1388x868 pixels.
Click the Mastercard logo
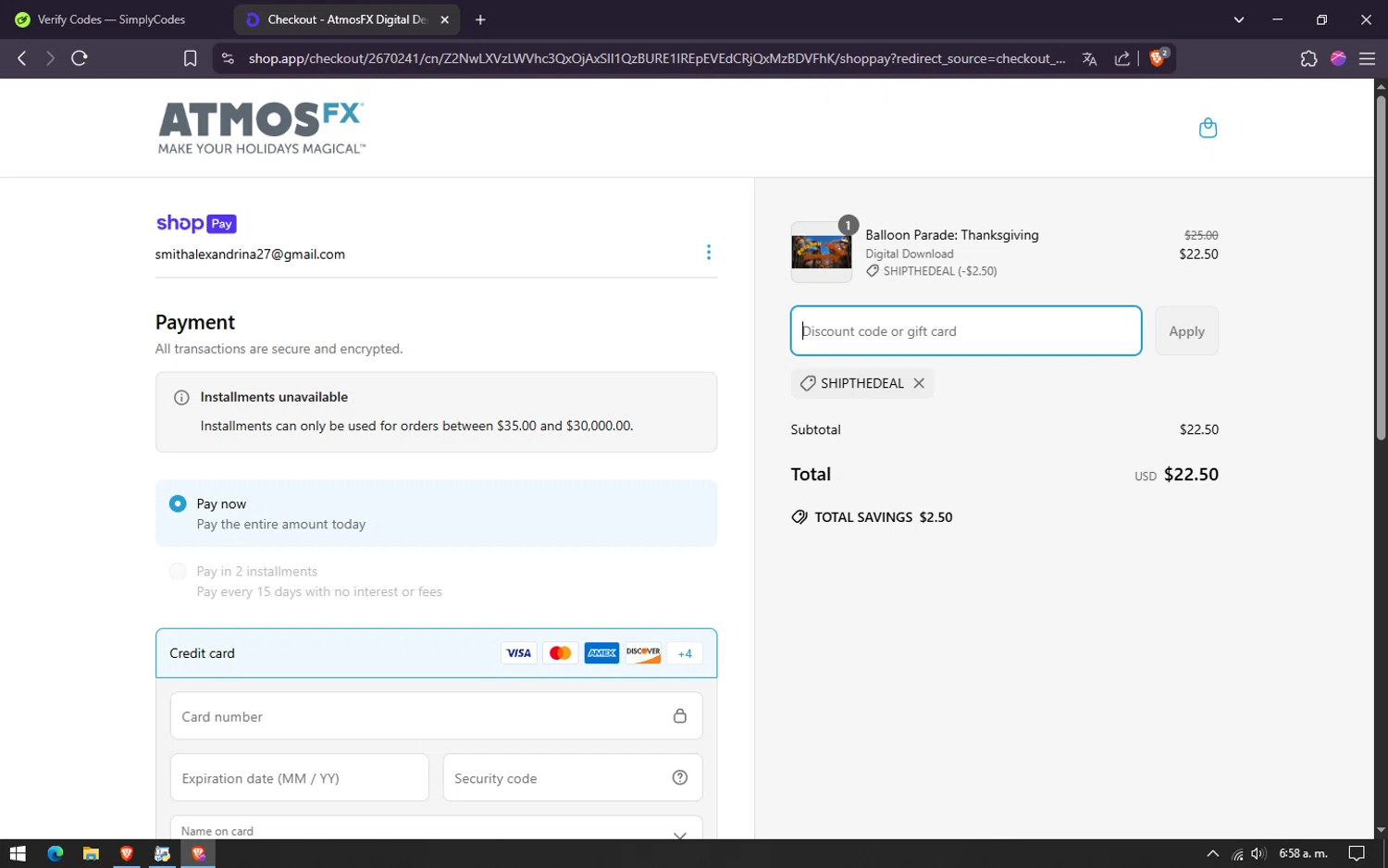coord(560,653)
